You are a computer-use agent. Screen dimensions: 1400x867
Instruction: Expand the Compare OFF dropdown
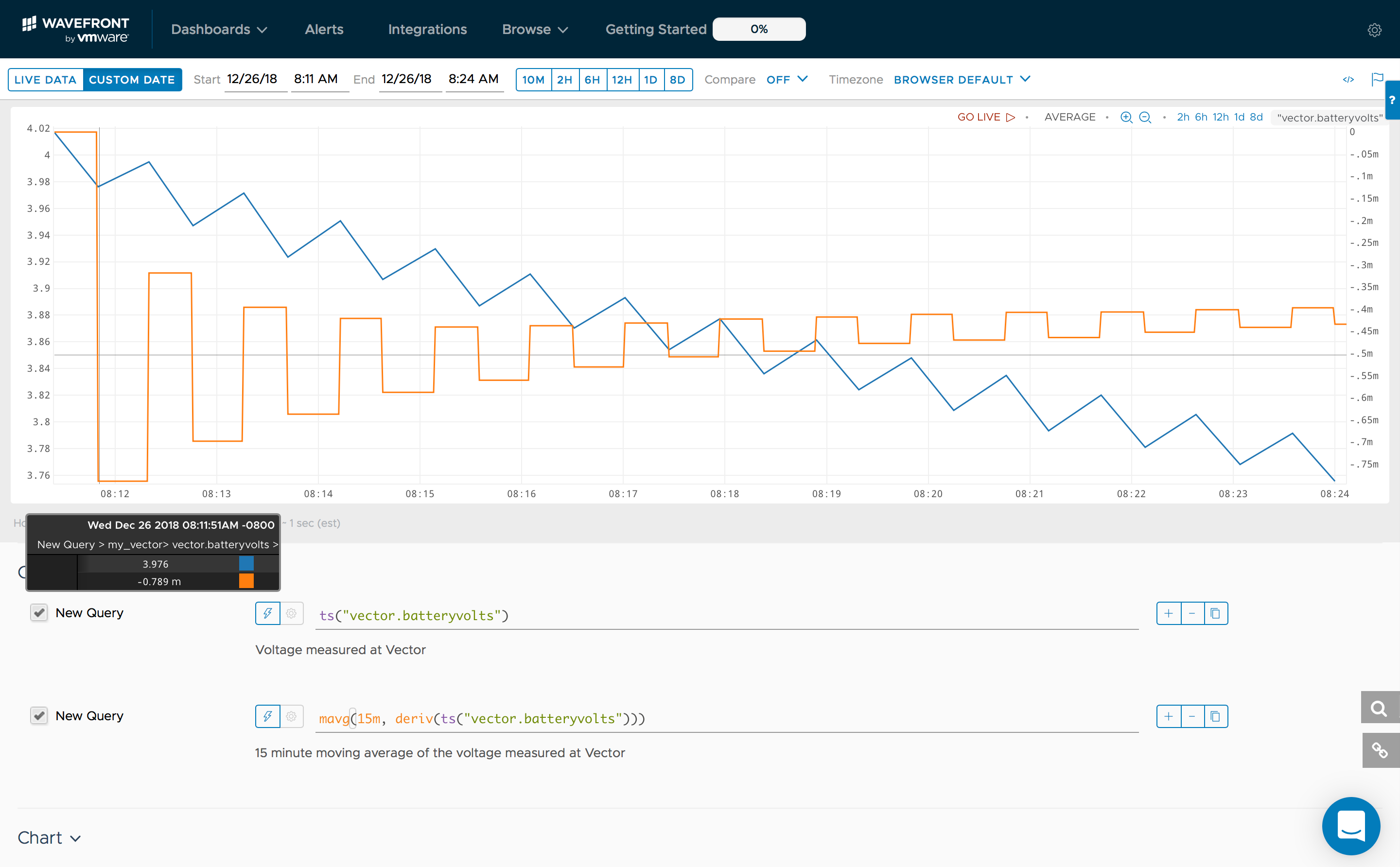[x=787, y=80]
